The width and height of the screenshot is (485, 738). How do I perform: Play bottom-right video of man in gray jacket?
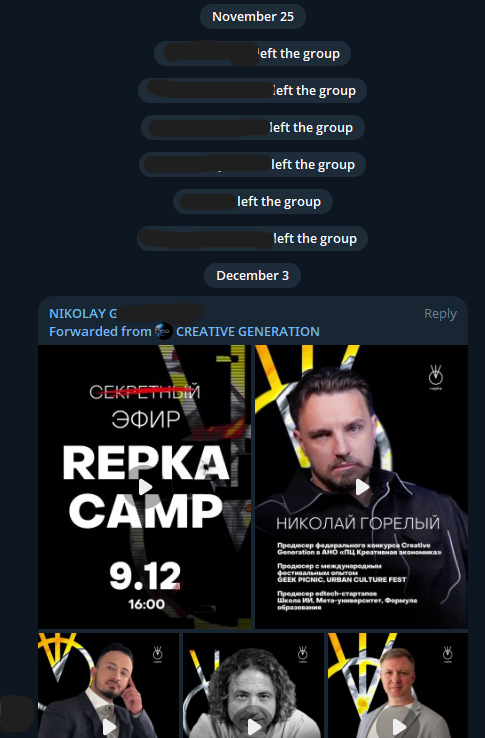(398, 727)
